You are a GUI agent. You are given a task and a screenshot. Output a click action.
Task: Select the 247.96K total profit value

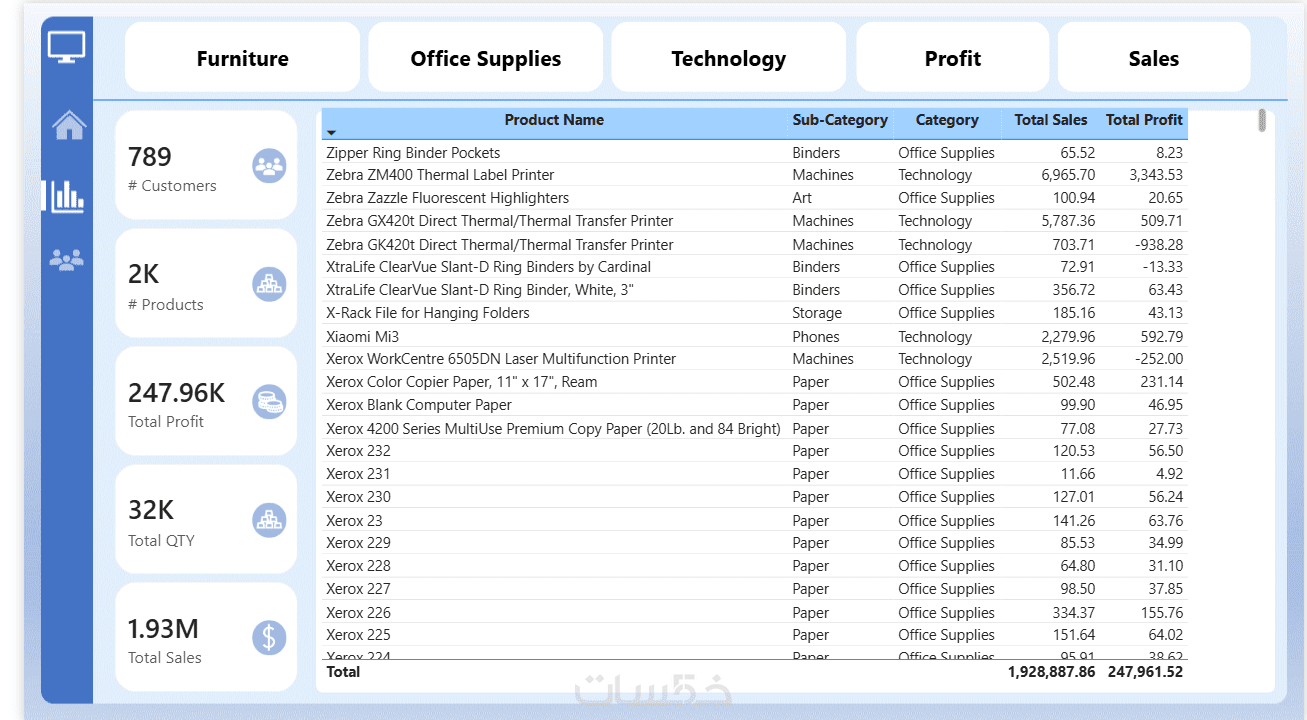point(177,393)
